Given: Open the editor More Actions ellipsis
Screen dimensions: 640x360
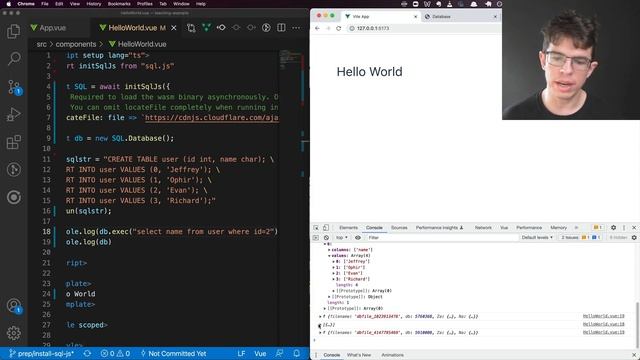Looking at the screenshot, I should click(x=296, y=28).
